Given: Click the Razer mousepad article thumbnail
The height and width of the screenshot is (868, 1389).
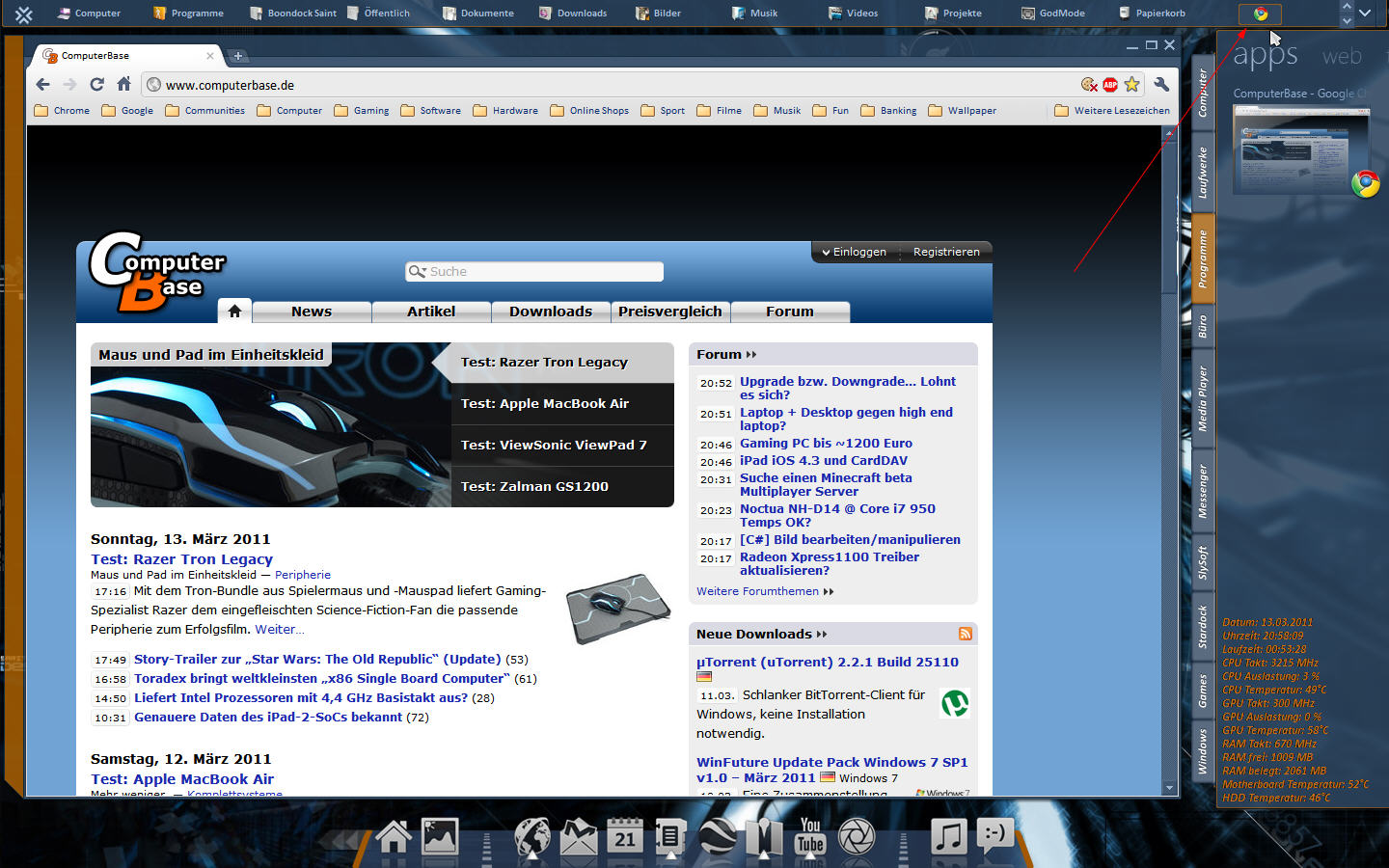Looking at the screenshot, I should click(x=617, y=608).
